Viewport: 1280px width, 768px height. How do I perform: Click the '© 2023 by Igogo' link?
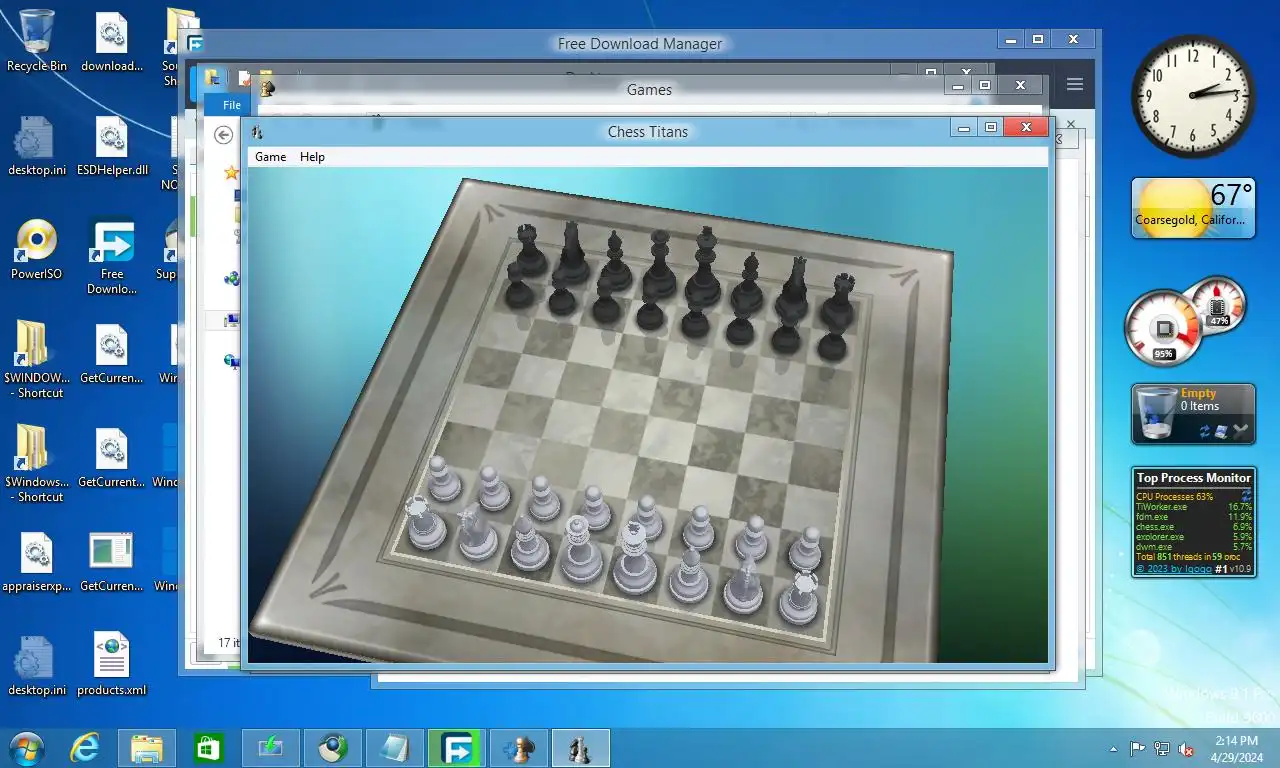coord(1173,569)
